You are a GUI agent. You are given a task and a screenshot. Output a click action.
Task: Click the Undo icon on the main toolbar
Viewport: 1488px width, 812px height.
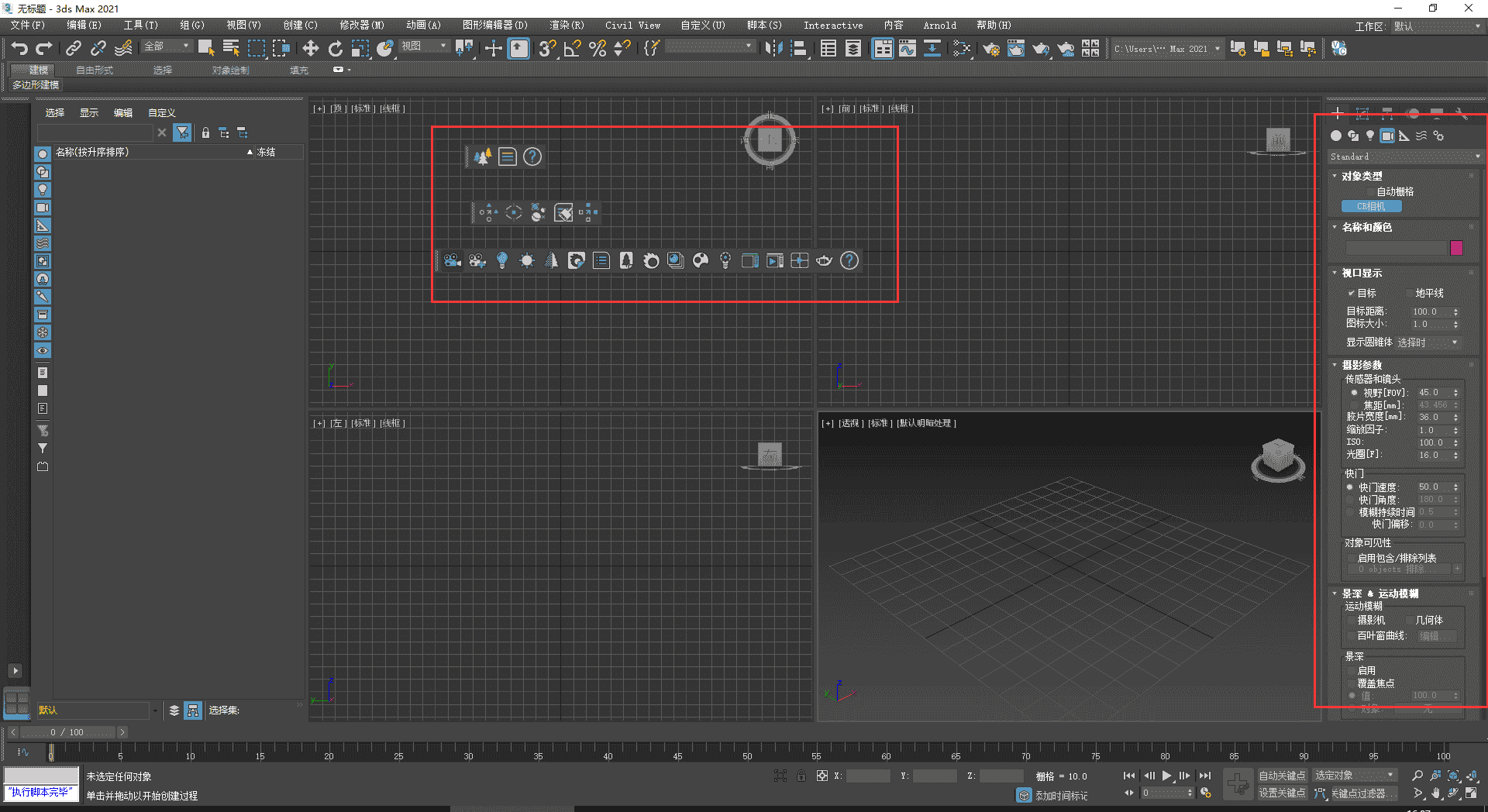pyautogui.click(x=19, y=48)
